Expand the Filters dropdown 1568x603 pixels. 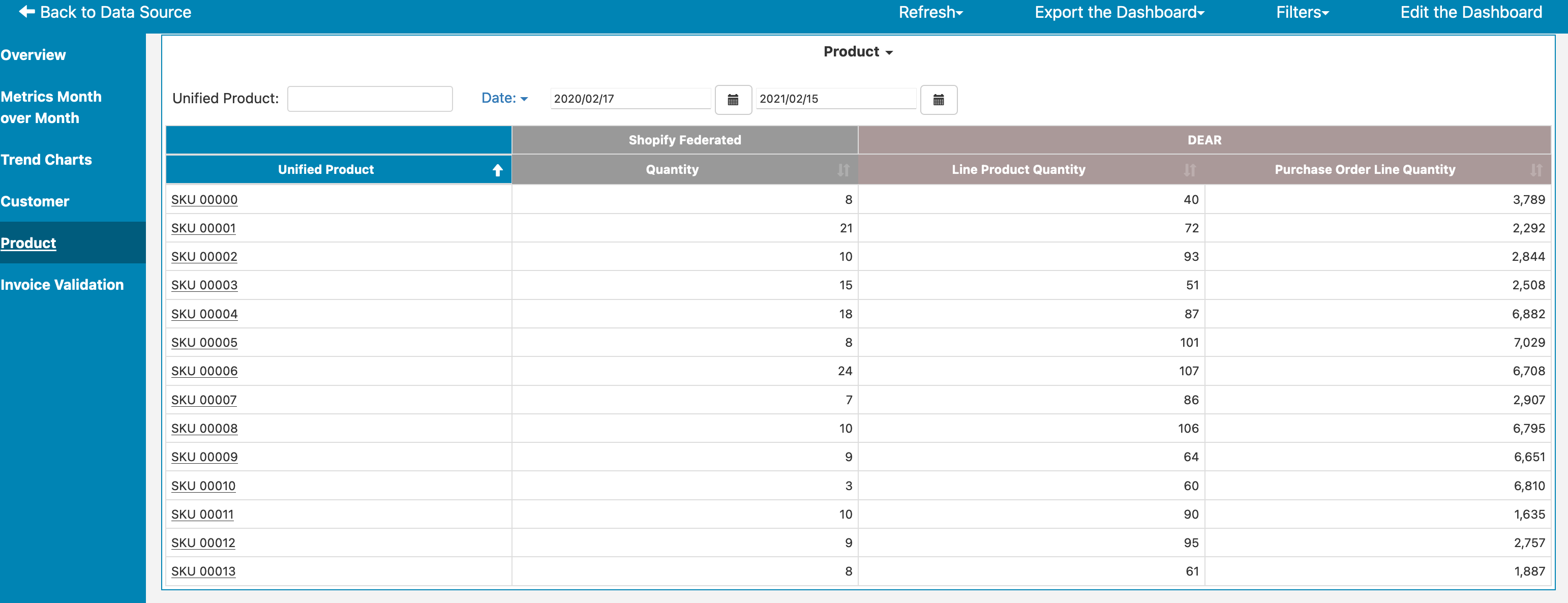[1302, 12]
